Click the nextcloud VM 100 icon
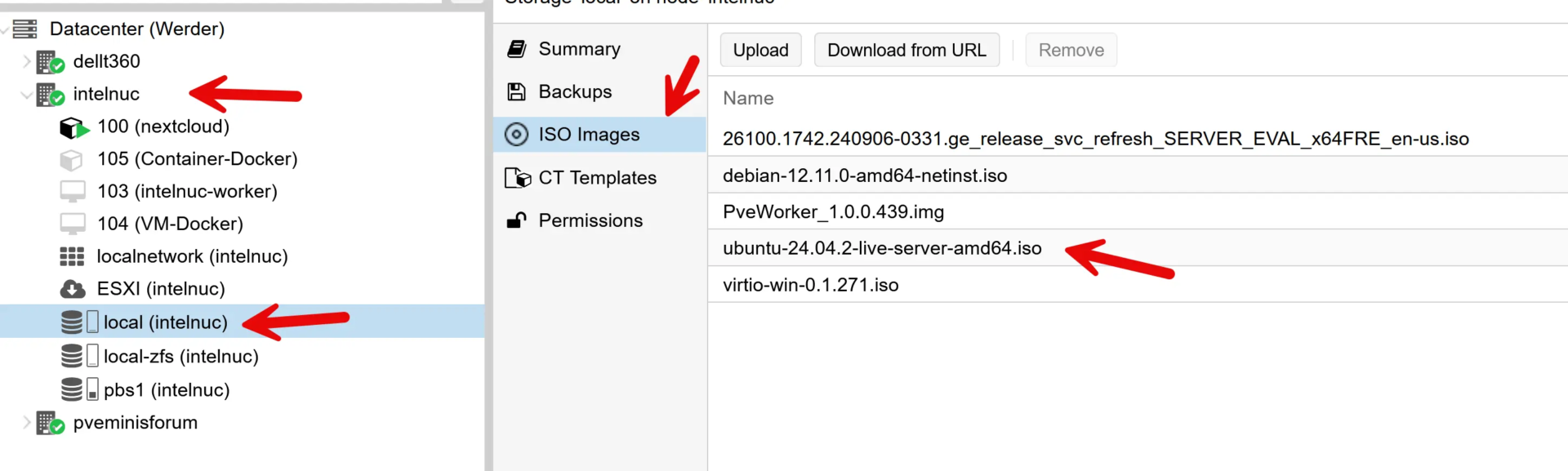 point(73,127)
